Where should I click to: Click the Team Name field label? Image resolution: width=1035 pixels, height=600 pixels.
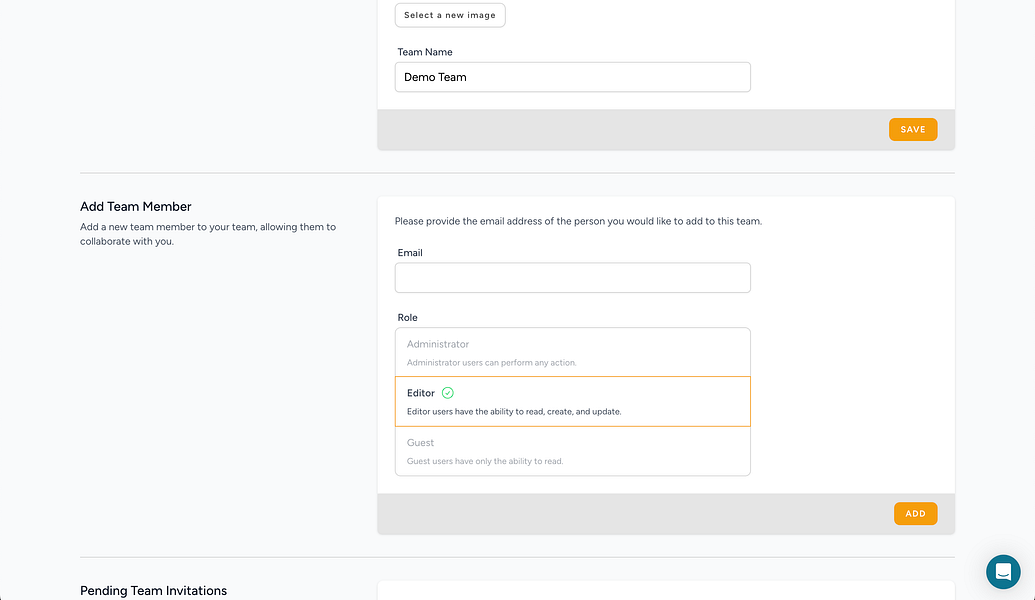(x=425, y=52)
